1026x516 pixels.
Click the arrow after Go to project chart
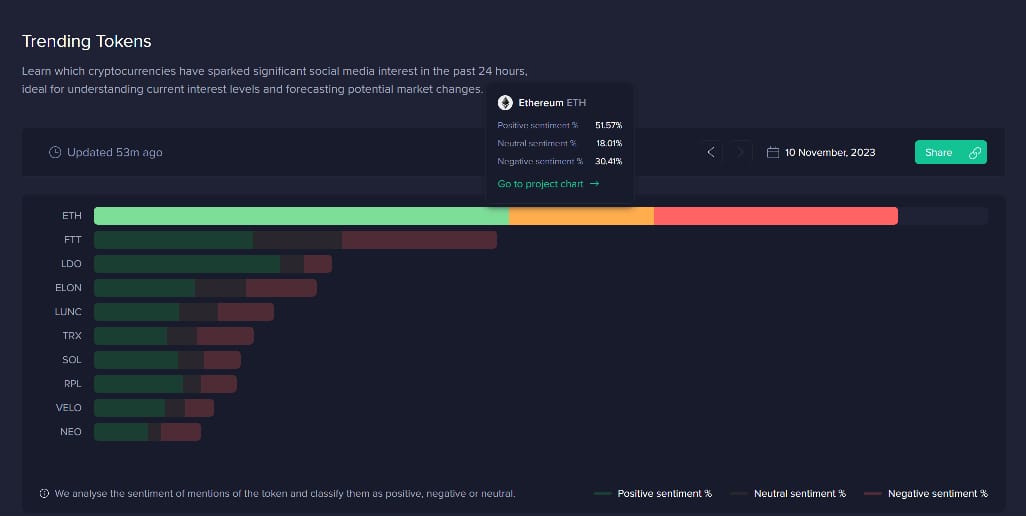coord(594,184)
